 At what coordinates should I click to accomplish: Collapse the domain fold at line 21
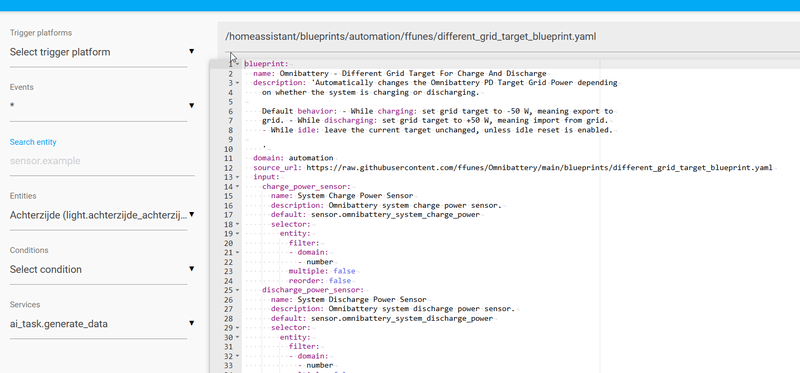[x=238, y=253]
